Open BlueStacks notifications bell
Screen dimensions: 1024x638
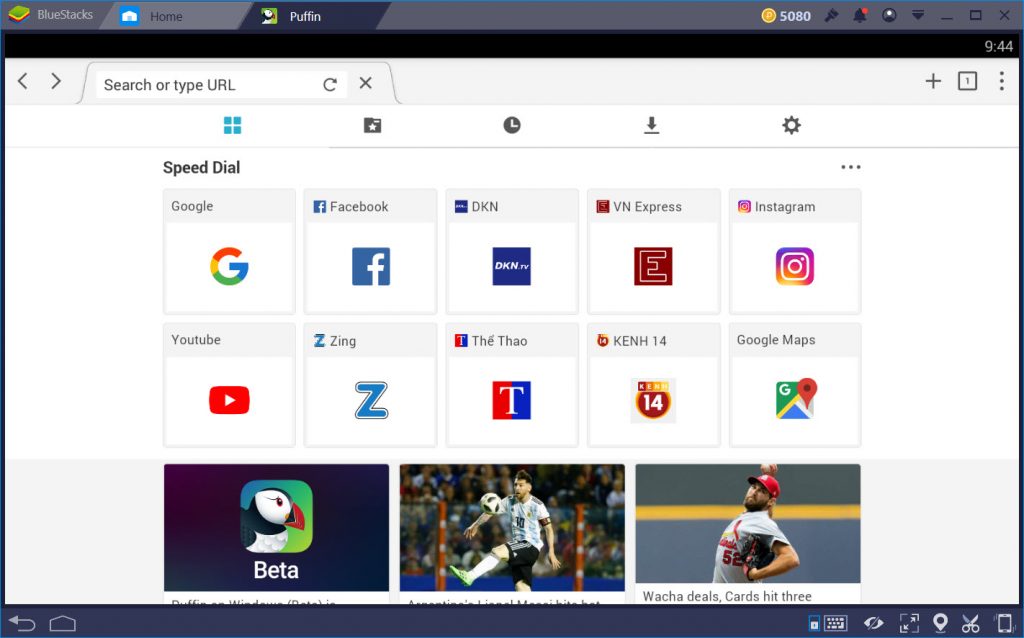click(860, 16)
